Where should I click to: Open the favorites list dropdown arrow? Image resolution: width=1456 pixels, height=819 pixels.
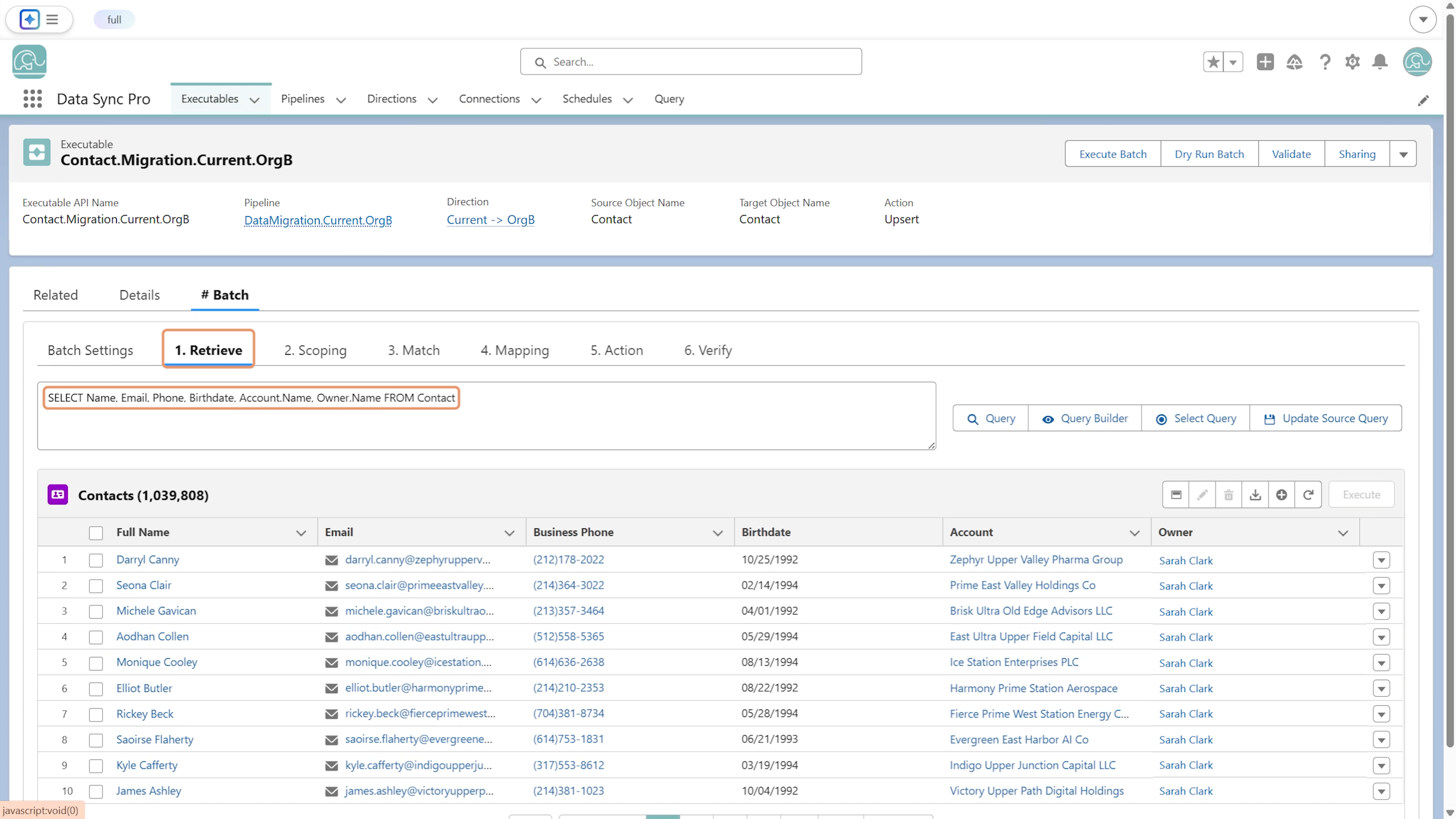click(1233, 61)
